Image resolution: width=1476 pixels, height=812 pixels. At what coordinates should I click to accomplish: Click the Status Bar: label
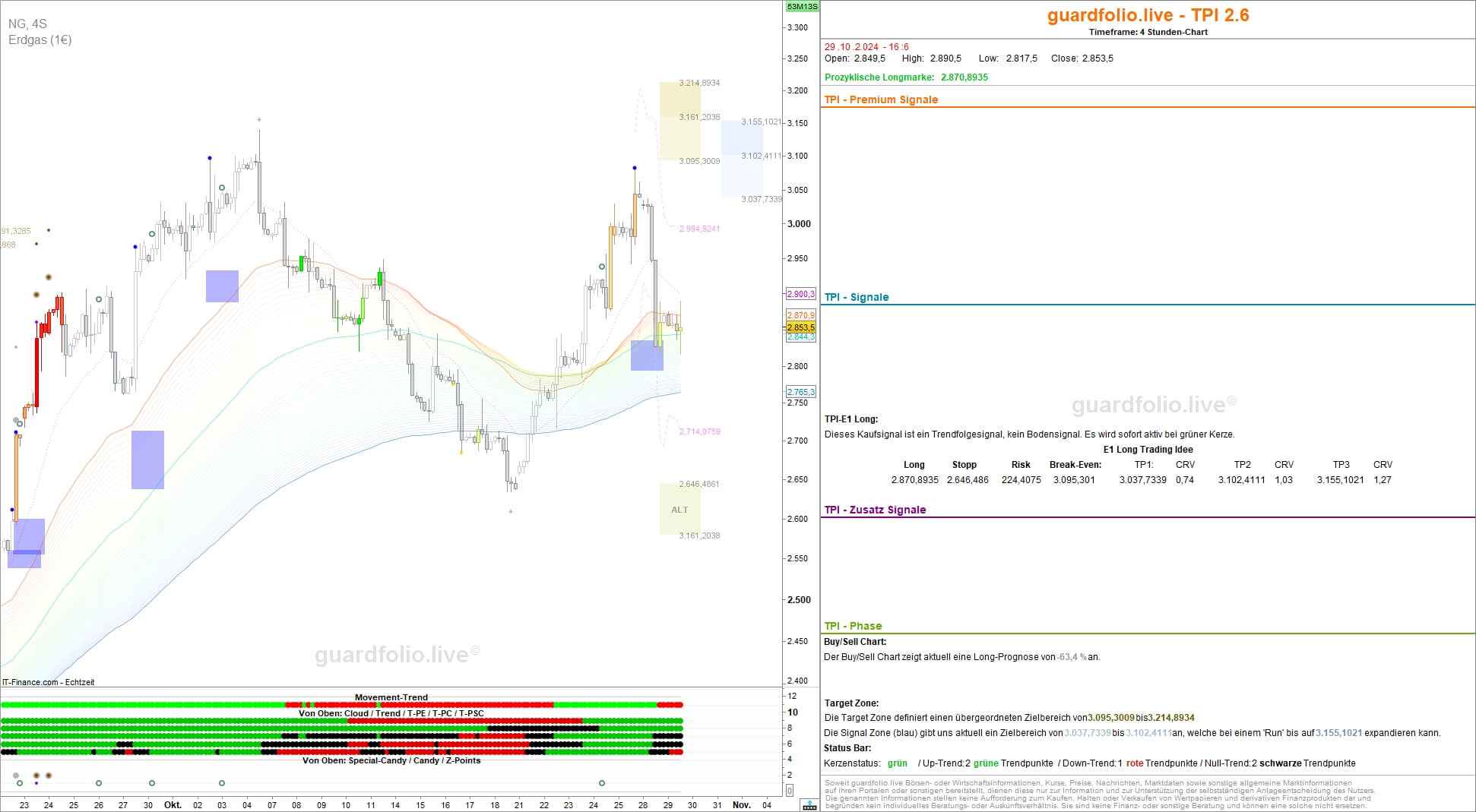tap(847, 748)
